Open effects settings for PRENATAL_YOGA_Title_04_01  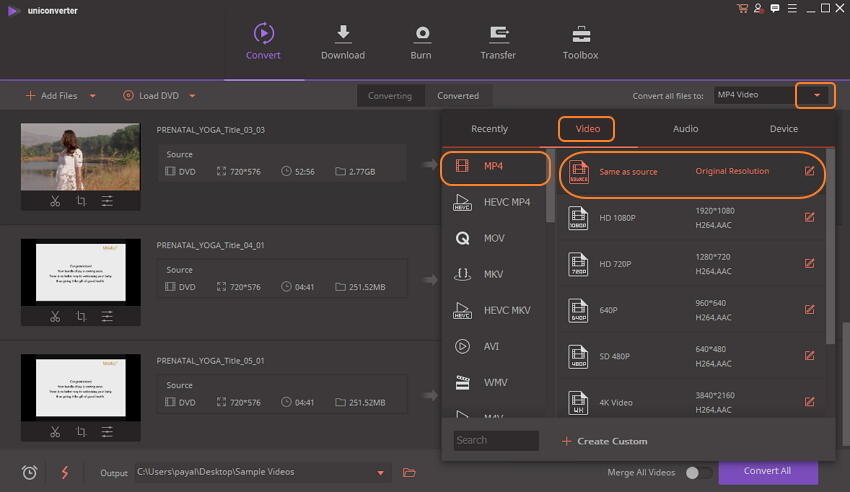tap(107, 316)
